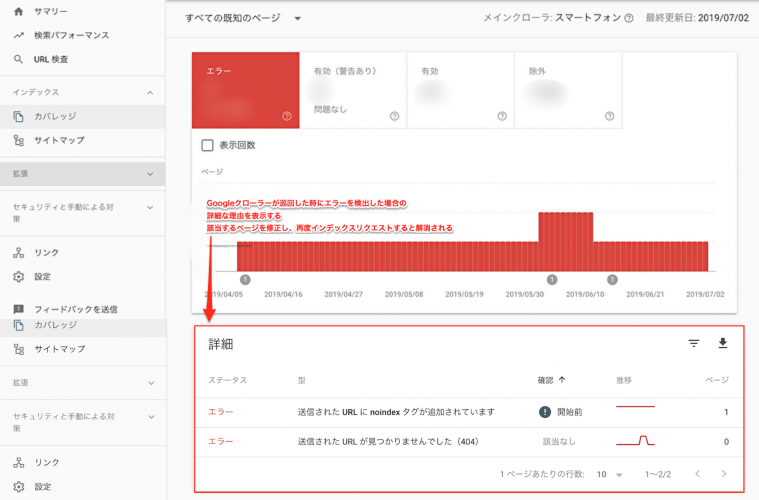Open help icon on エラー card
The image size is (759, 500).
tap(287, 116)
